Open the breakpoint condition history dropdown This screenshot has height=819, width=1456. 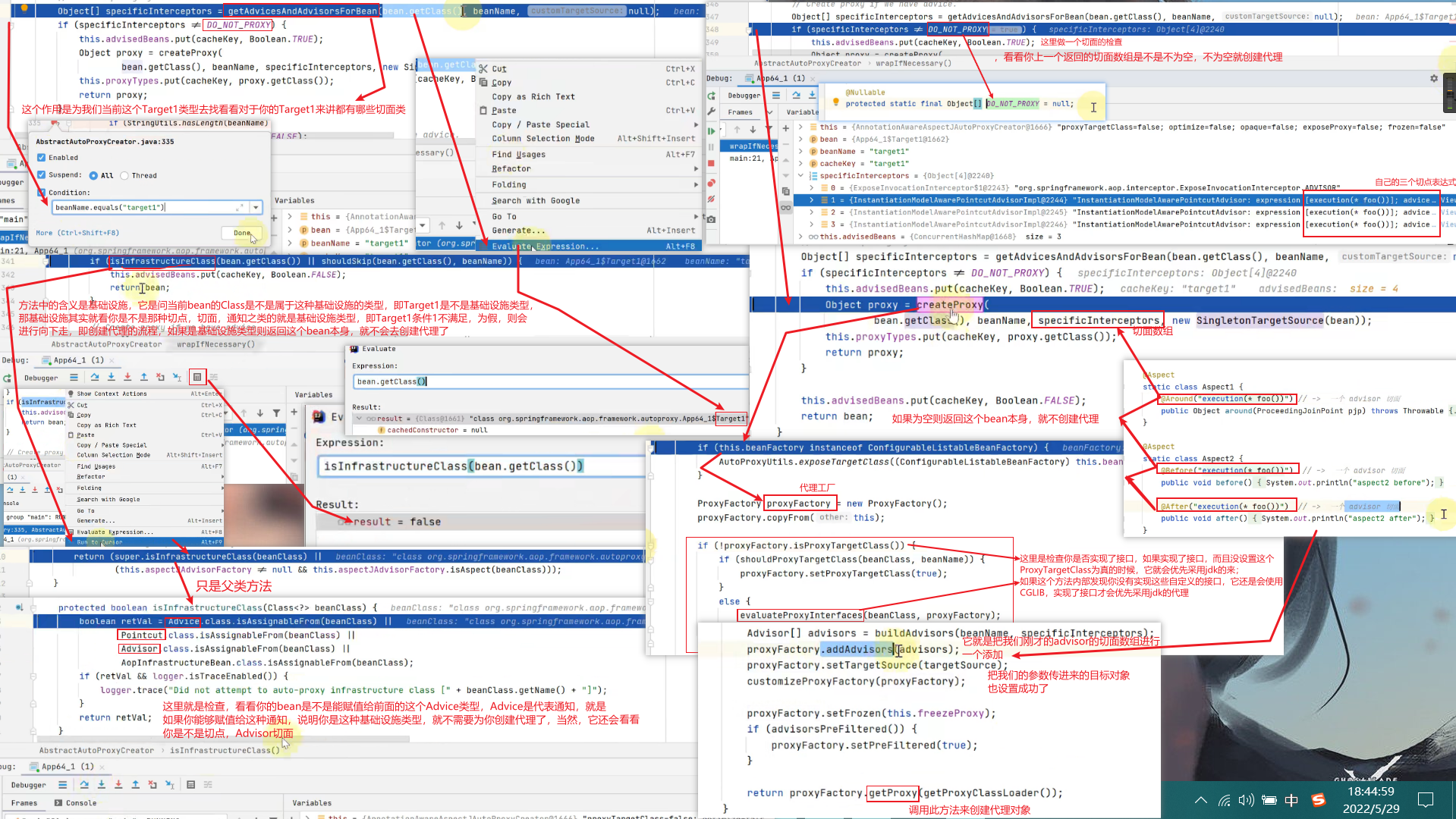256,208
